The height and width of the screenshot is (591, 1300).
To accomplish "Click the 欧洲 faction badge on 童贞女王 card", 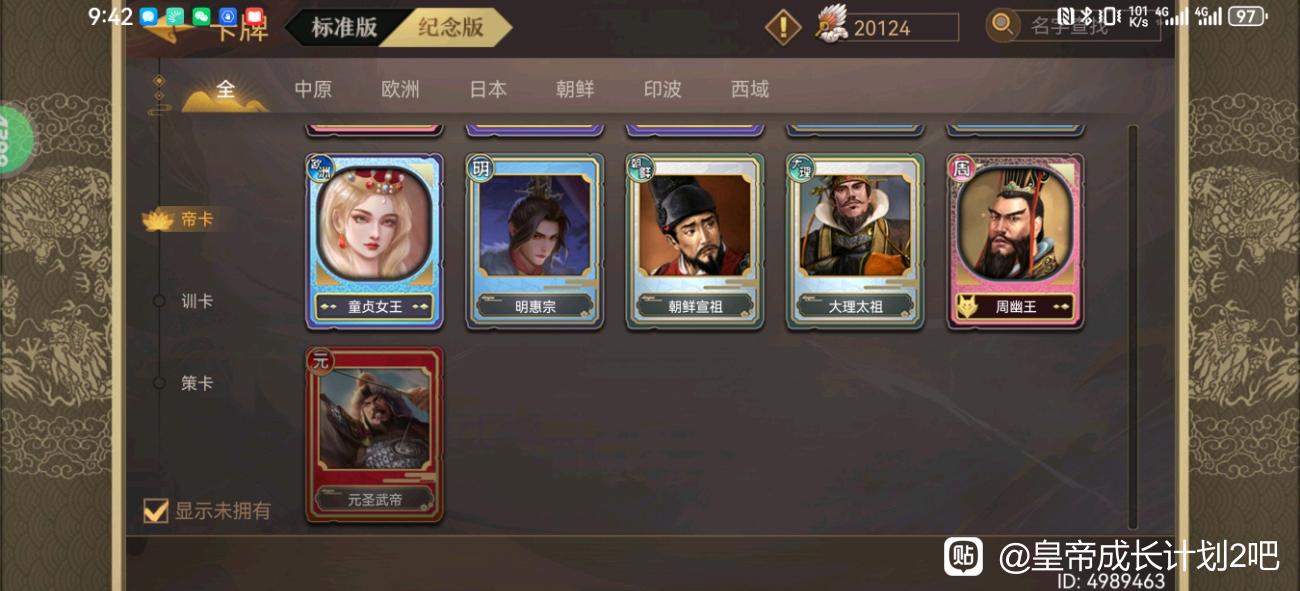I will (x=319, y=168).
